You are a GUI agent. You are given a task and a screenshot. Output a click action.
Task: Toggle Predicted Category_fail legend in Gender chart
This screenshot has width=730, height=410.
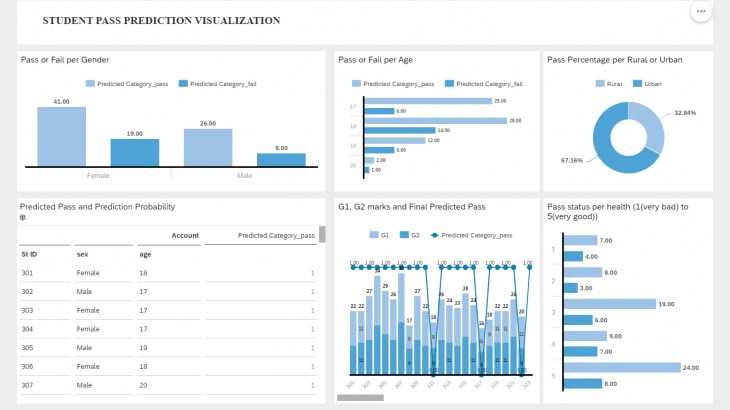(184, 84)
